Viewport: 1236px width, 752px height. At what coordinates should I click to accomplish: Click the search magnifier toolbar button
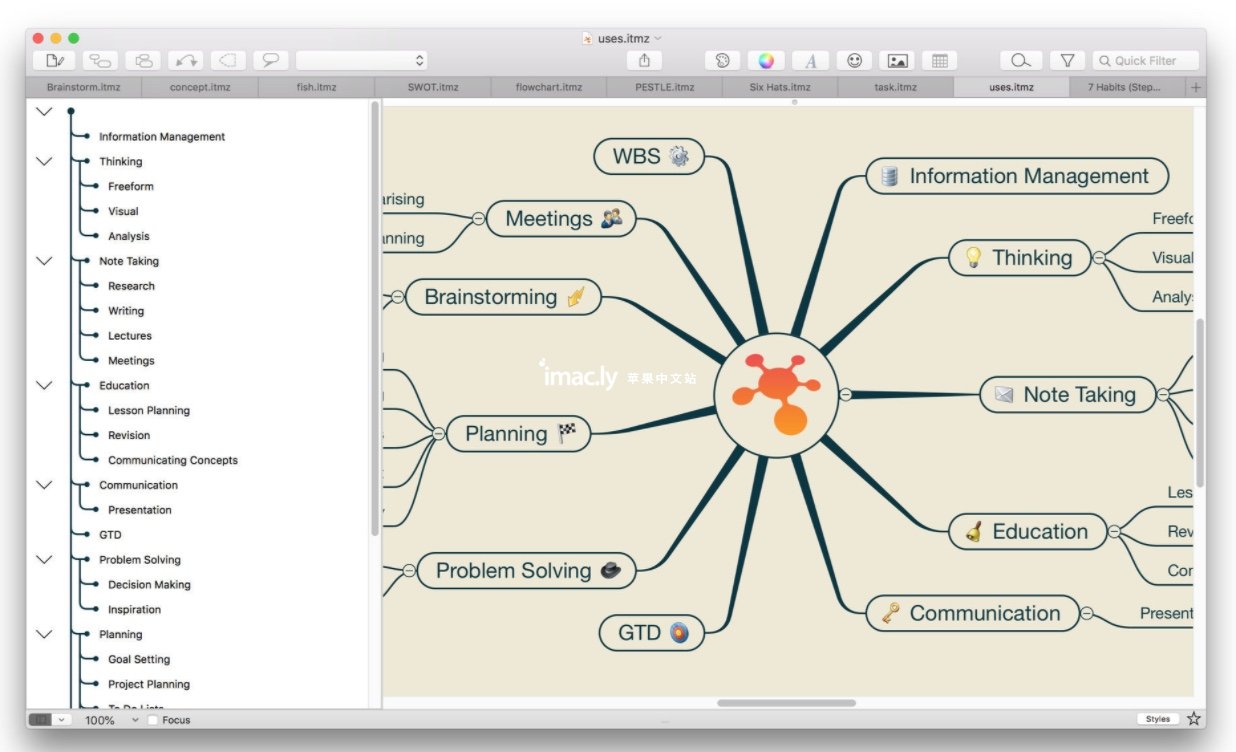[x=1020, y=61]
